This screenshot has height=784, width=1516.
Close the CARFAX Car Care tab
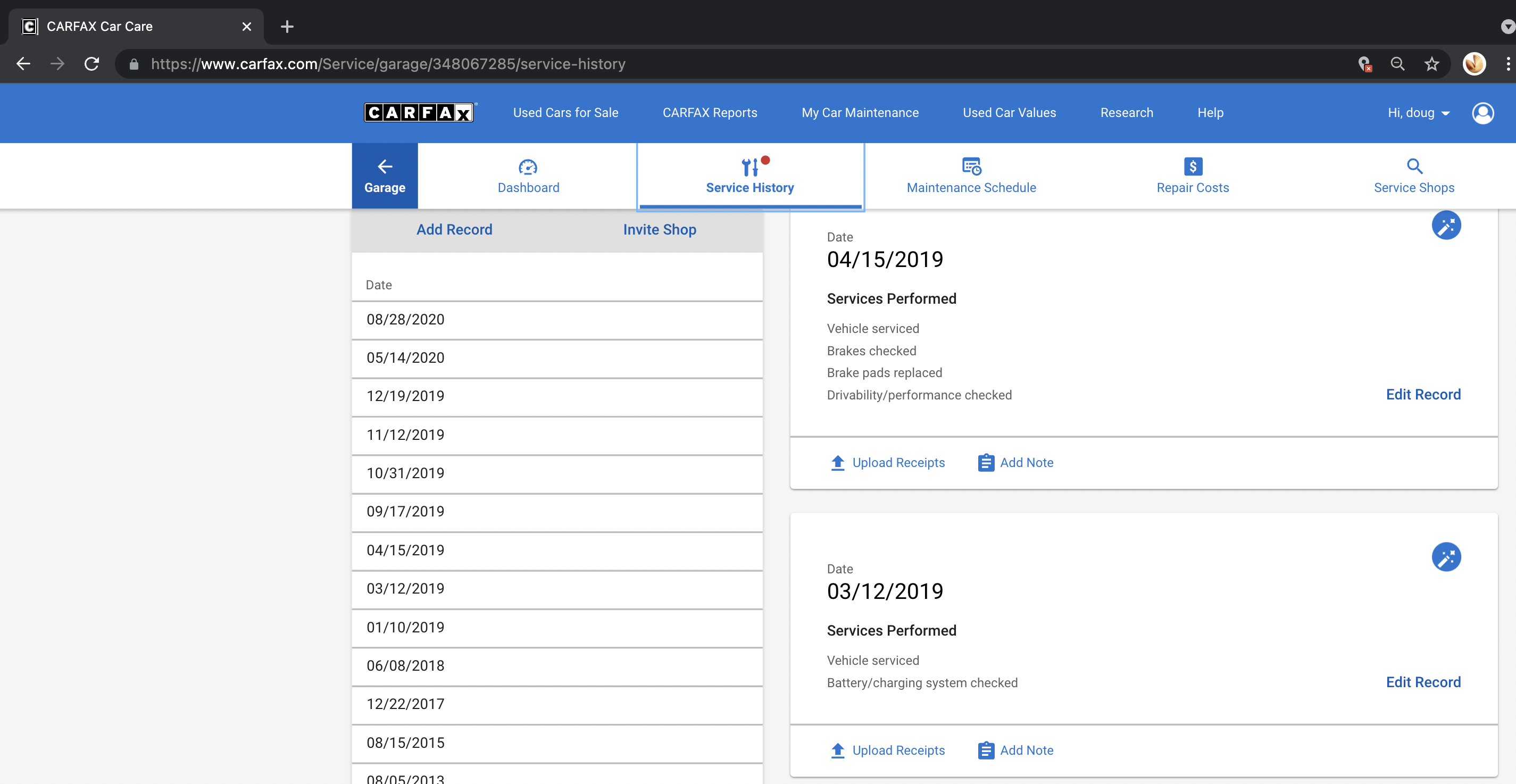click(247, 27)
